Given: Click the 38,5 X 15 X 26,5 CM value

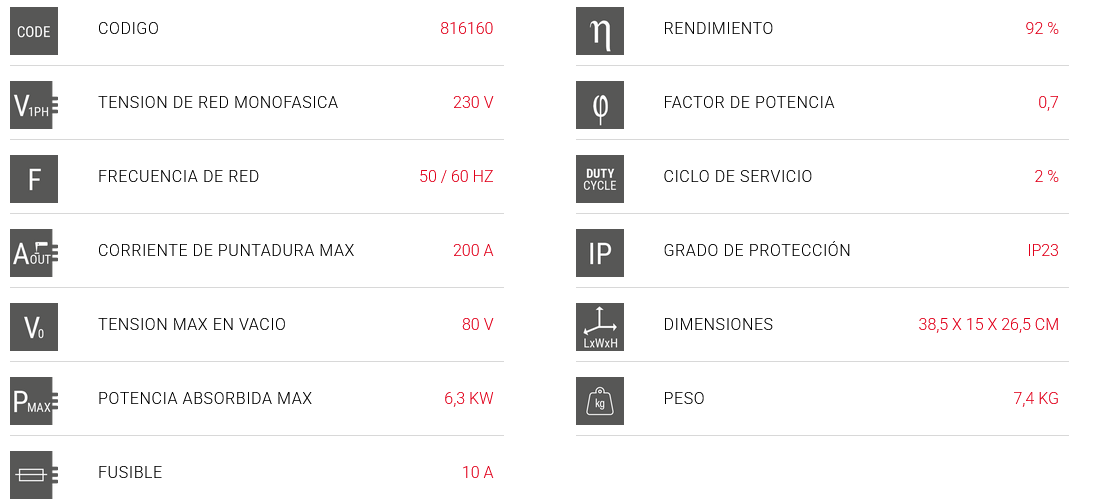Looking at the screenshot, I should coord(988,325).
